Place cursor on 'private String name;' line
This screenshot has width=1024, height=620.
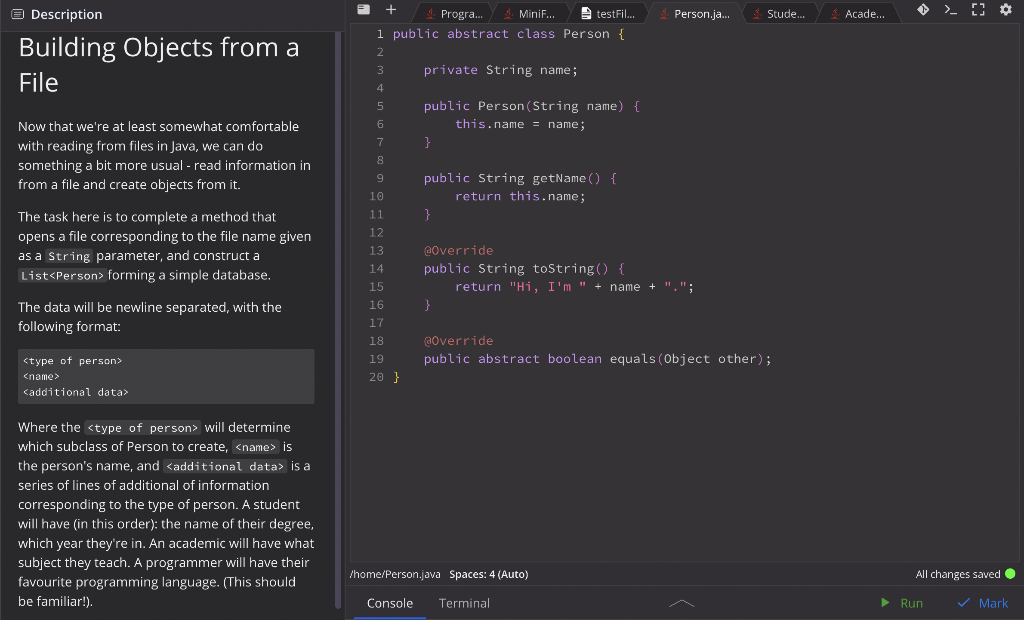tap(500, 70)
